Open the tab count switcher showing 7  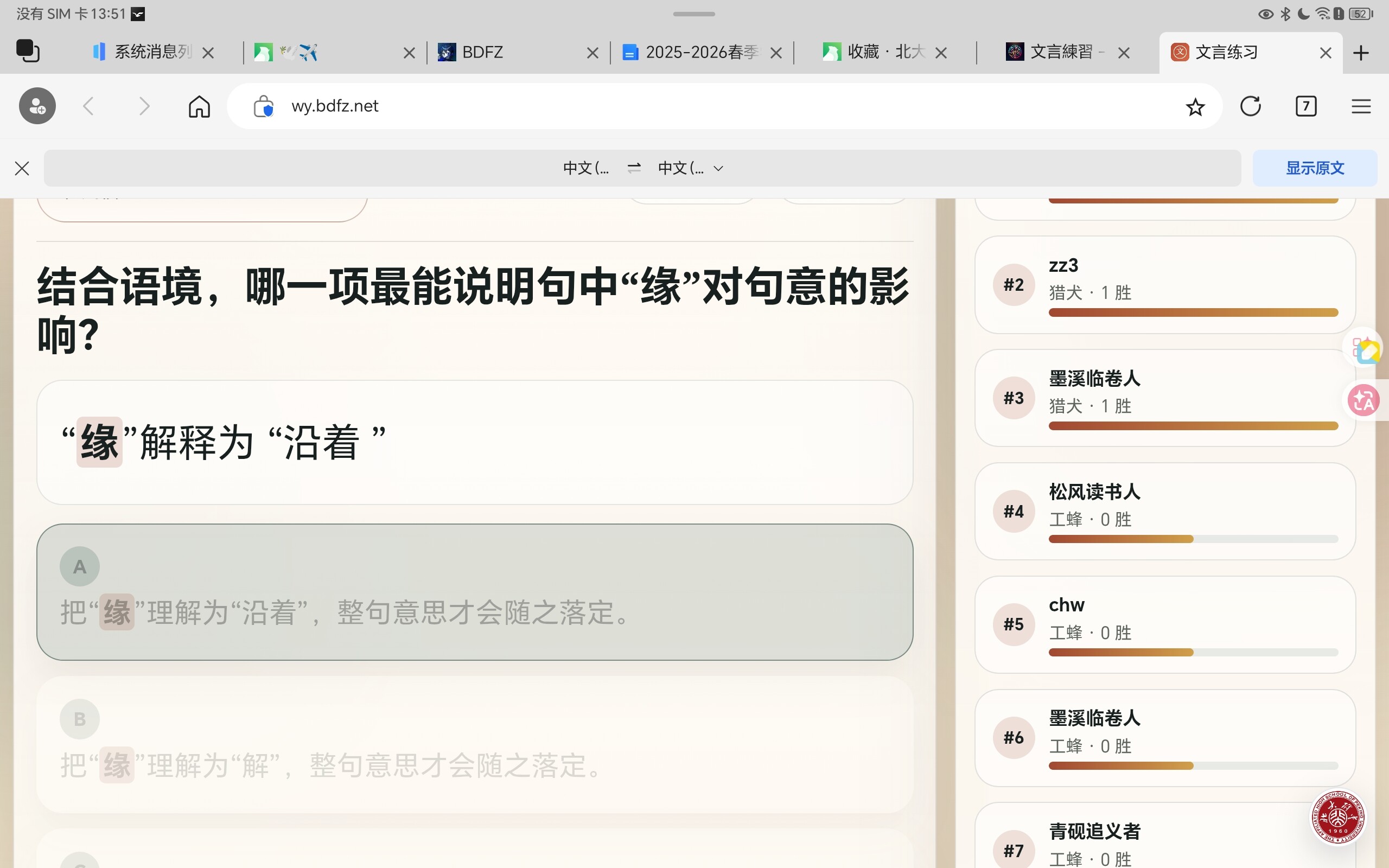(1306, 106)
